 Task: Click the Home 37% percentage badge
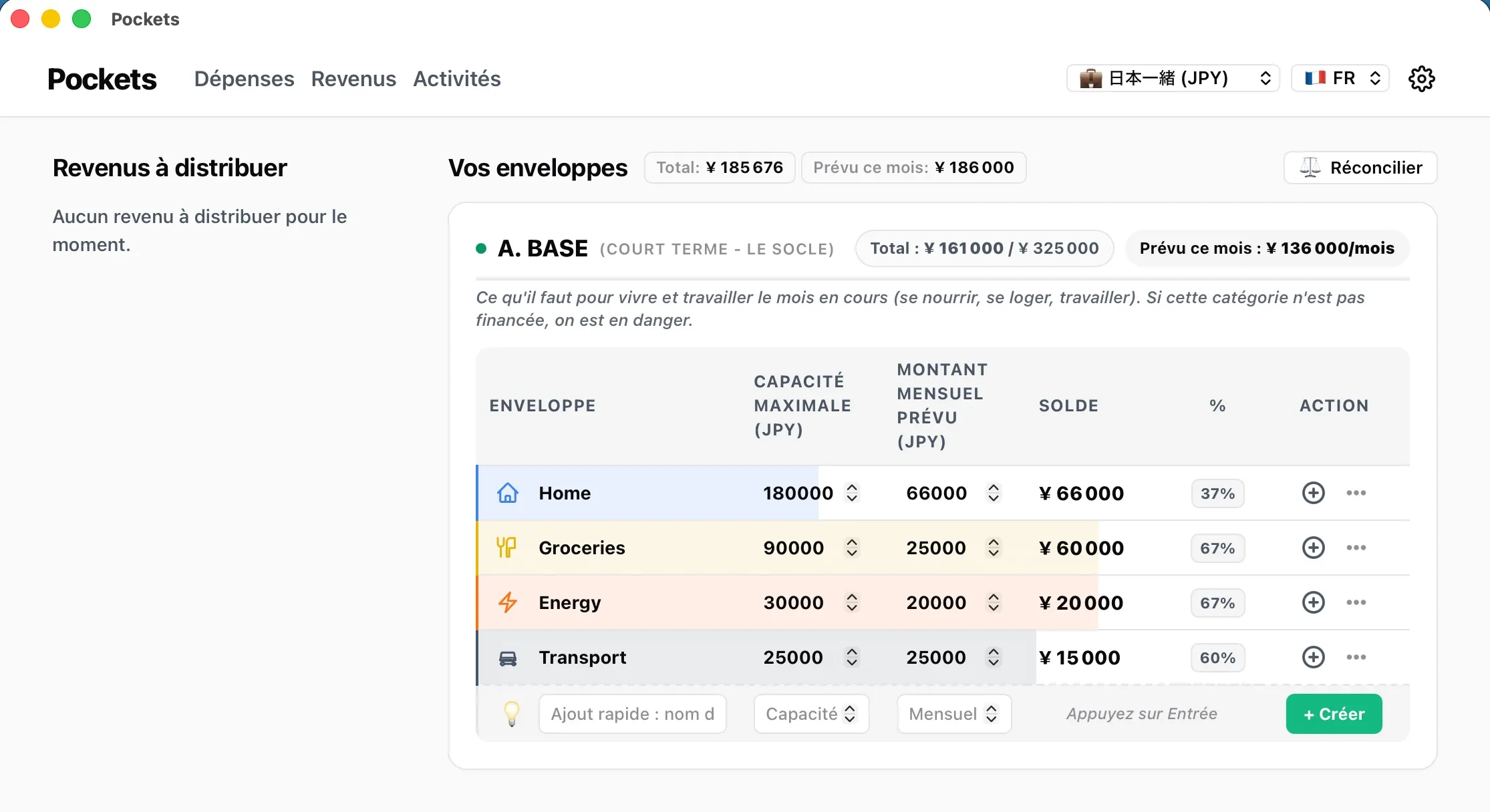pyautogui.click(x=1217, y=493)
